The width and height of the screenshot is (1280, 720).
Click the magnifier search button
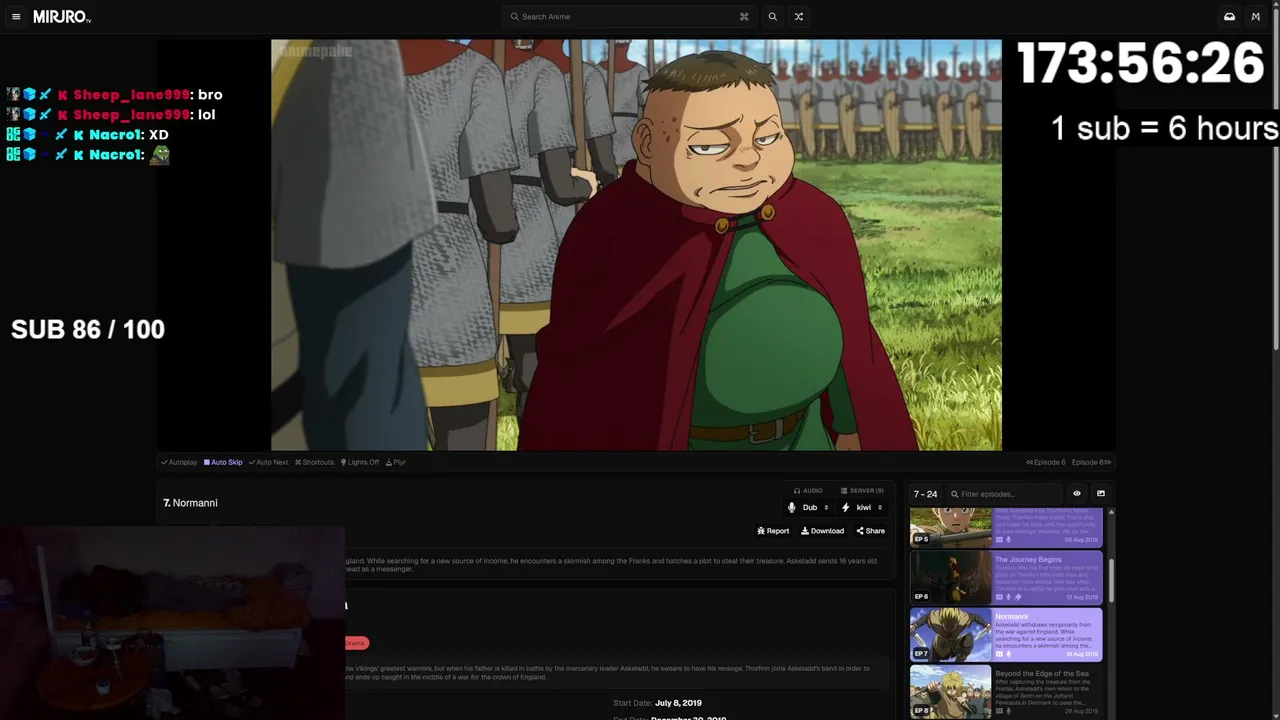(x=772, y=17)
